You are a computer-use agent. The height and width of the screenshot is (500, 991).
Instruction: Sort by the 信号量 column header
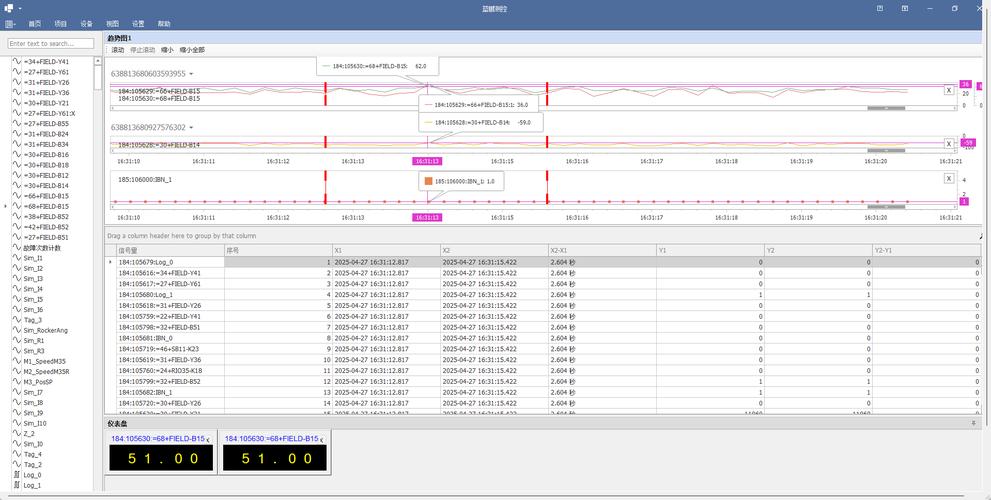pos(171,250)
